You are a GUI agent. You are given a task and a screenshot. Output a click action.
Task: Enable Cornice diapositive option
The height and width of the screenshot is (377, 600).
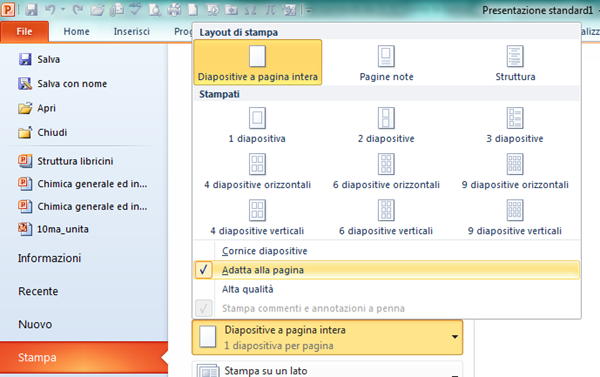pyautogui.click(x=386, y=251)
